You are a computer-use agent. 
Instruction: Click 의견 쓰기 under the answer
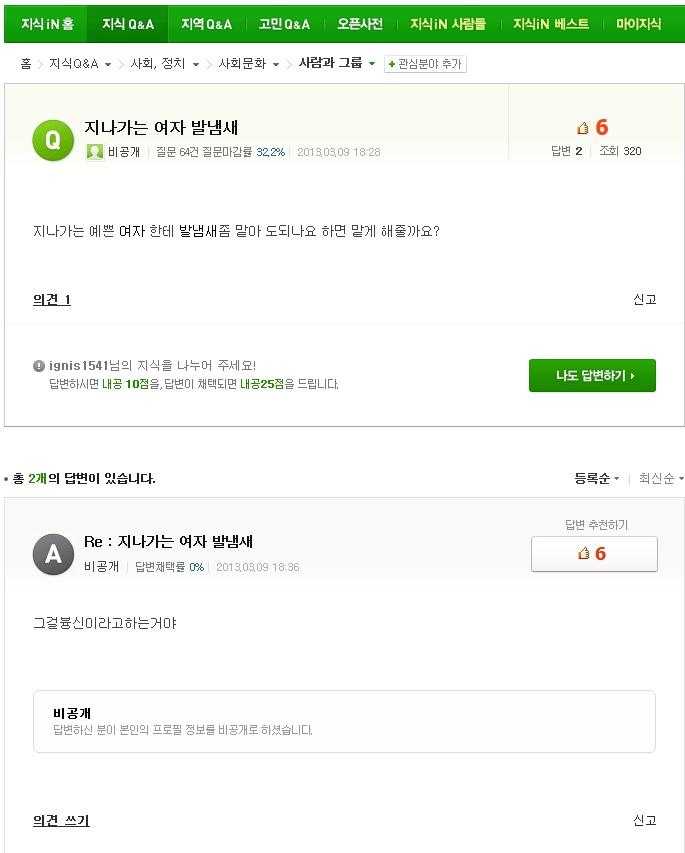(61, 820)
